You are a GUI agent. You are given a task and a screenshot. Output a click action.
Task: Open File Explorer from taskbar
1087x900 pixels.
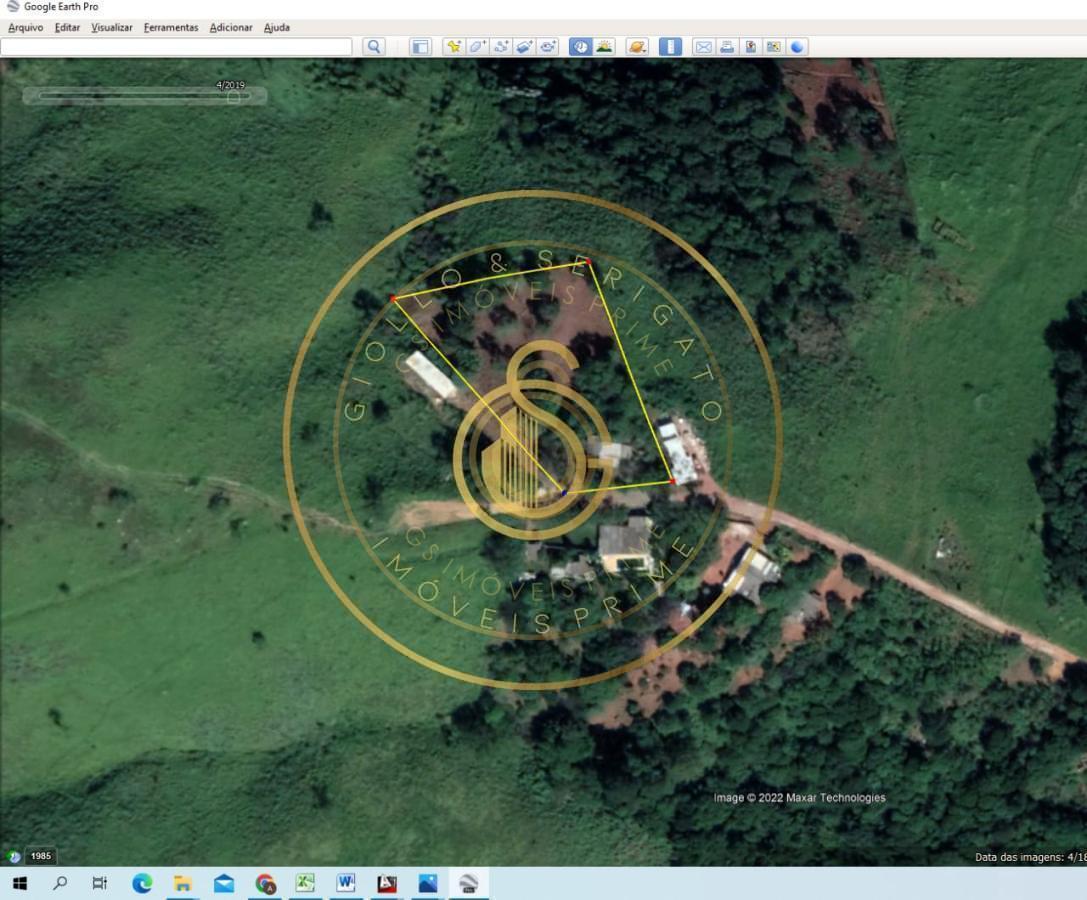182,883
